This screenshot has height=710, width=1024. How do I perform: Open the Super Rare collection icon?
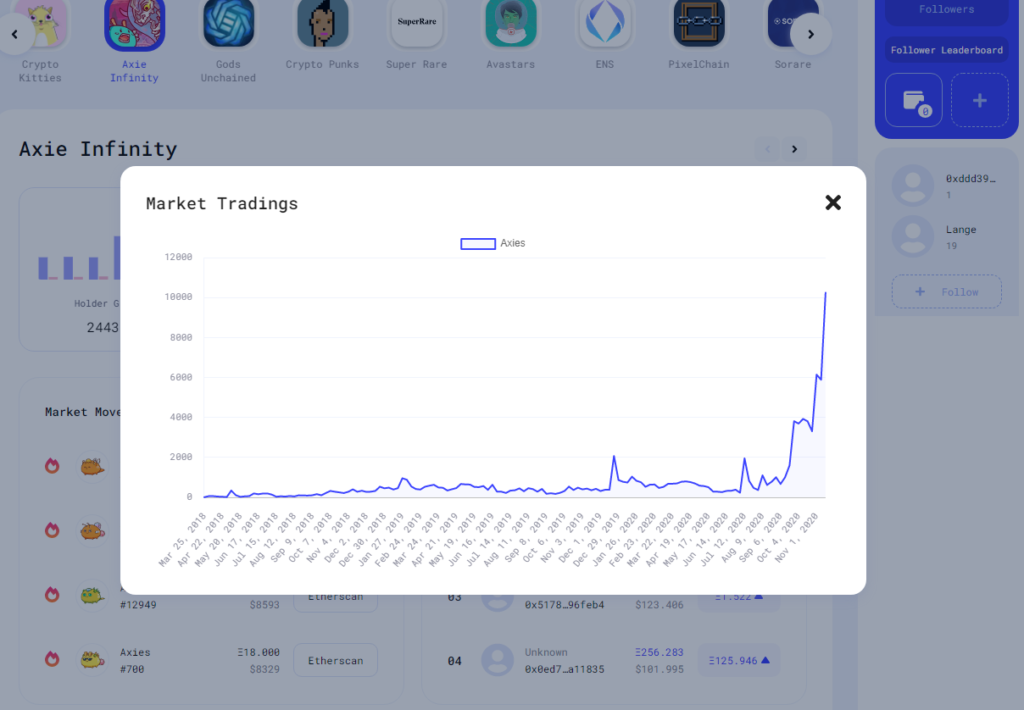[417, 24]
